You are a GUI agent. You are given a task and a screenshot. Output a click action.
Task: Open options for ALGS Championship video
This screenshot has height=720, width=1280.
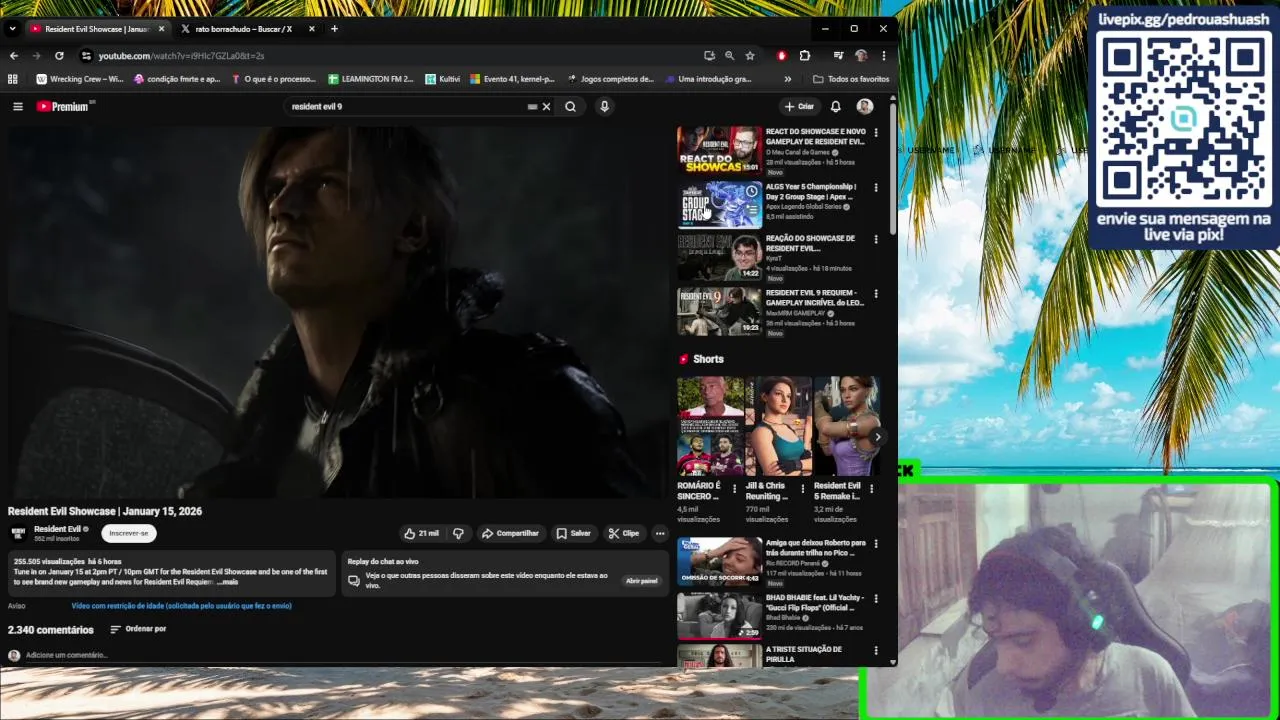point(876,187)
